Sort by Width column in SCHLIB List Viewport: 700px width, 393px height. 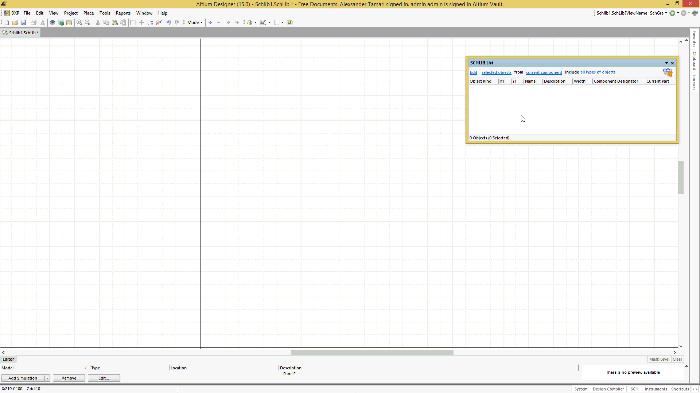tap(582, 81)
